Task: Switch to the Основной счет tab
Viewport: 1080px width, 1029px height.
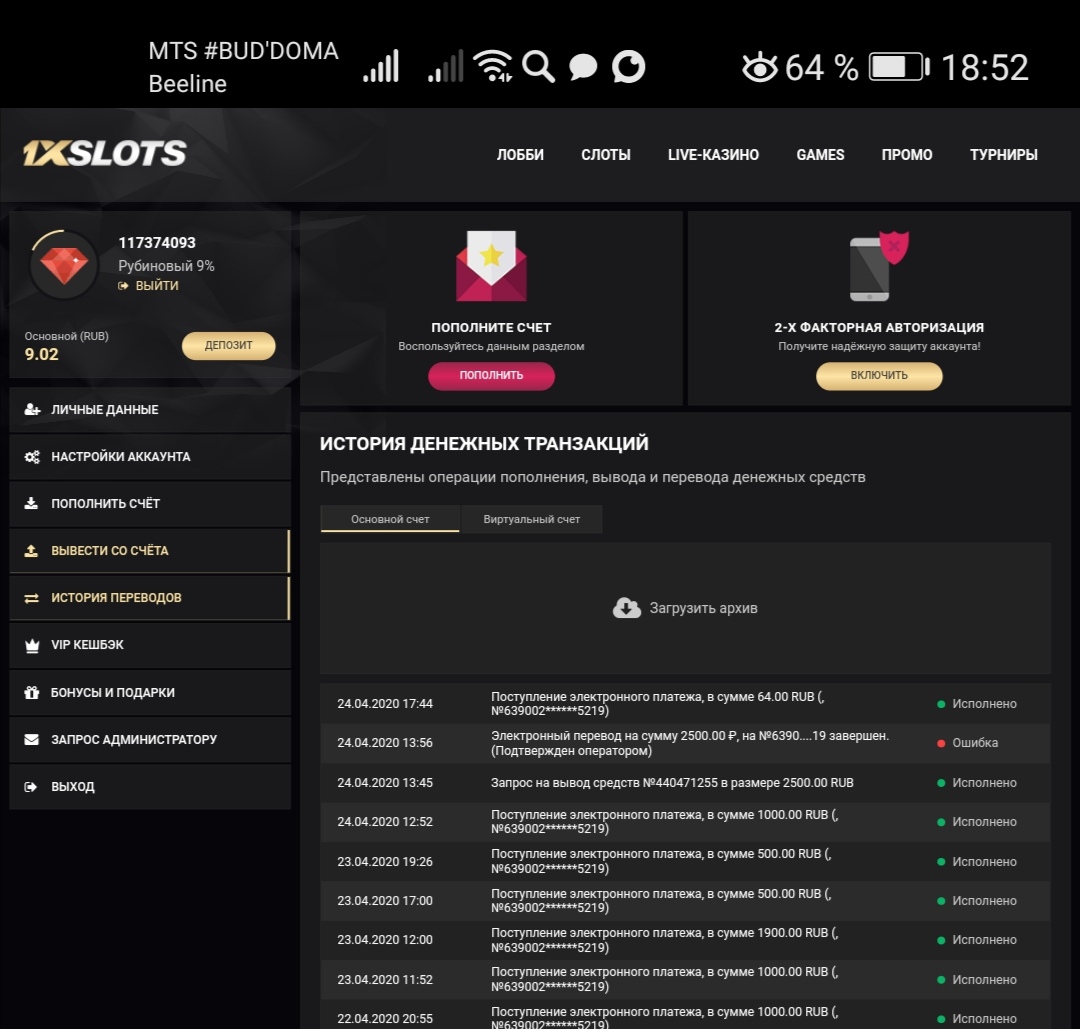Action: pos(390,519)
